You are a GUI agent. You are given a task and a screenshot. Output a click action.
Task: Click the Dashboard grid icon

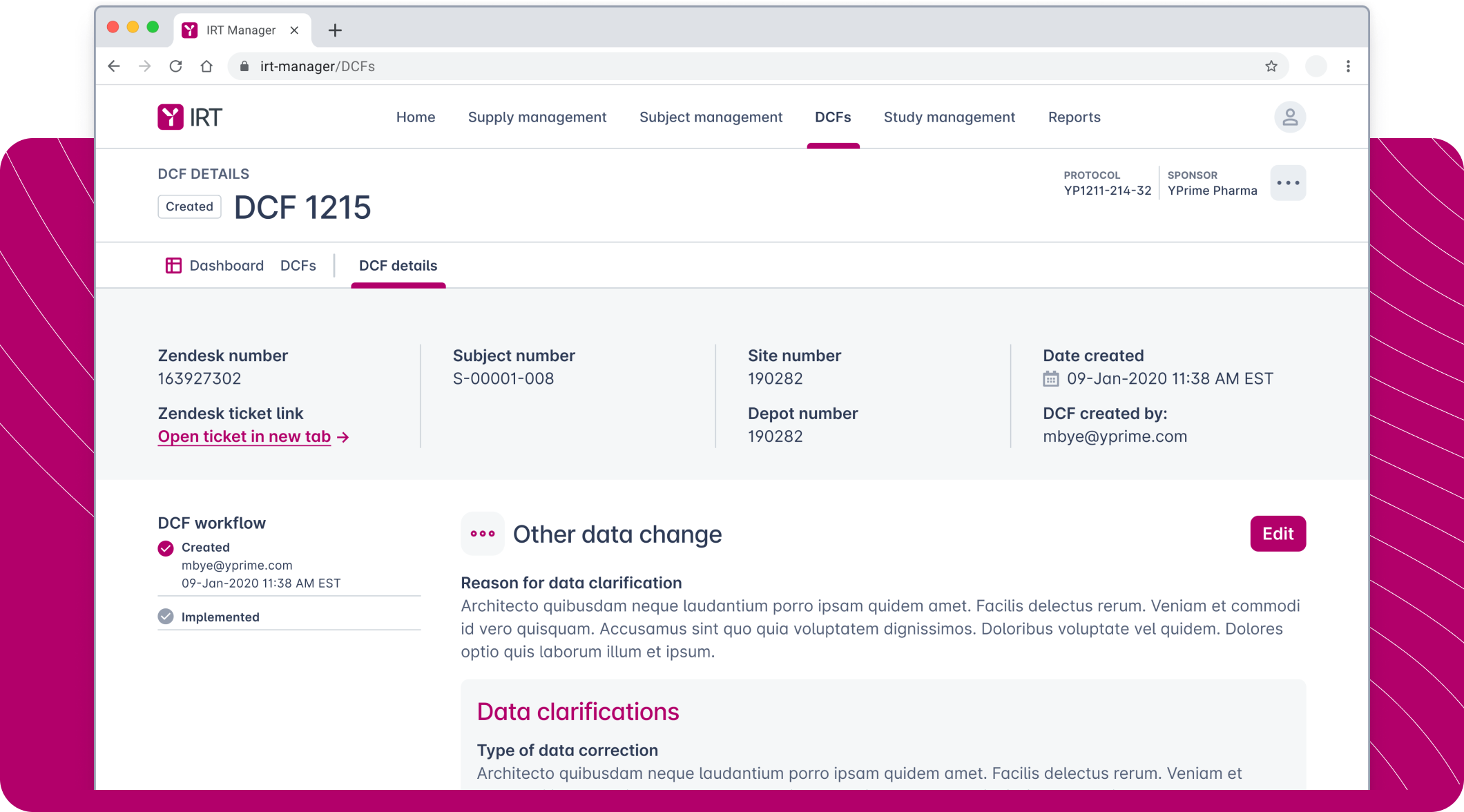(x=173, y=266)
